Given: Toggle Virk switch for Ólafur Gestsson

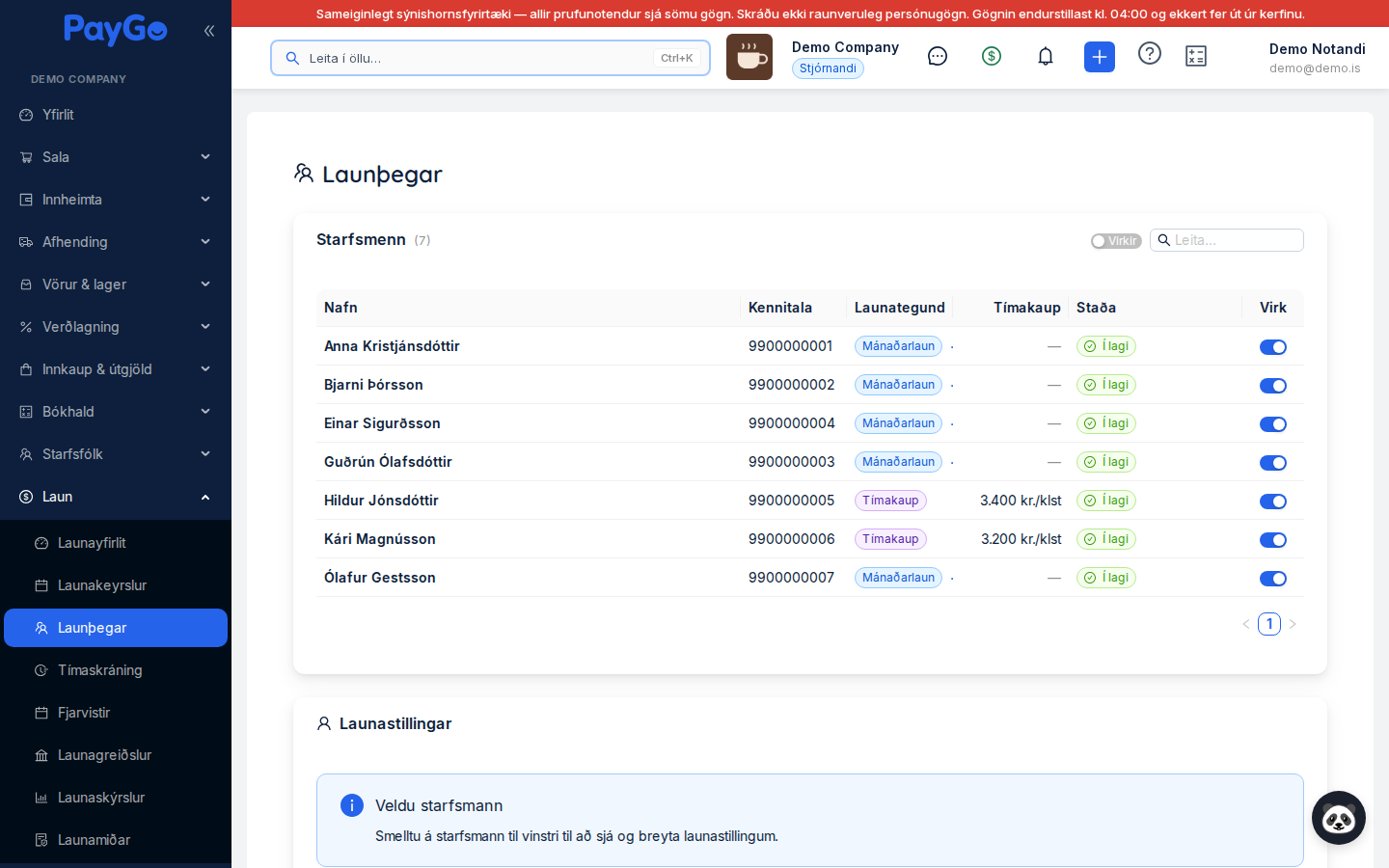Looking at the screenshot, I should pyautogui.click(x=1273, y=579).
